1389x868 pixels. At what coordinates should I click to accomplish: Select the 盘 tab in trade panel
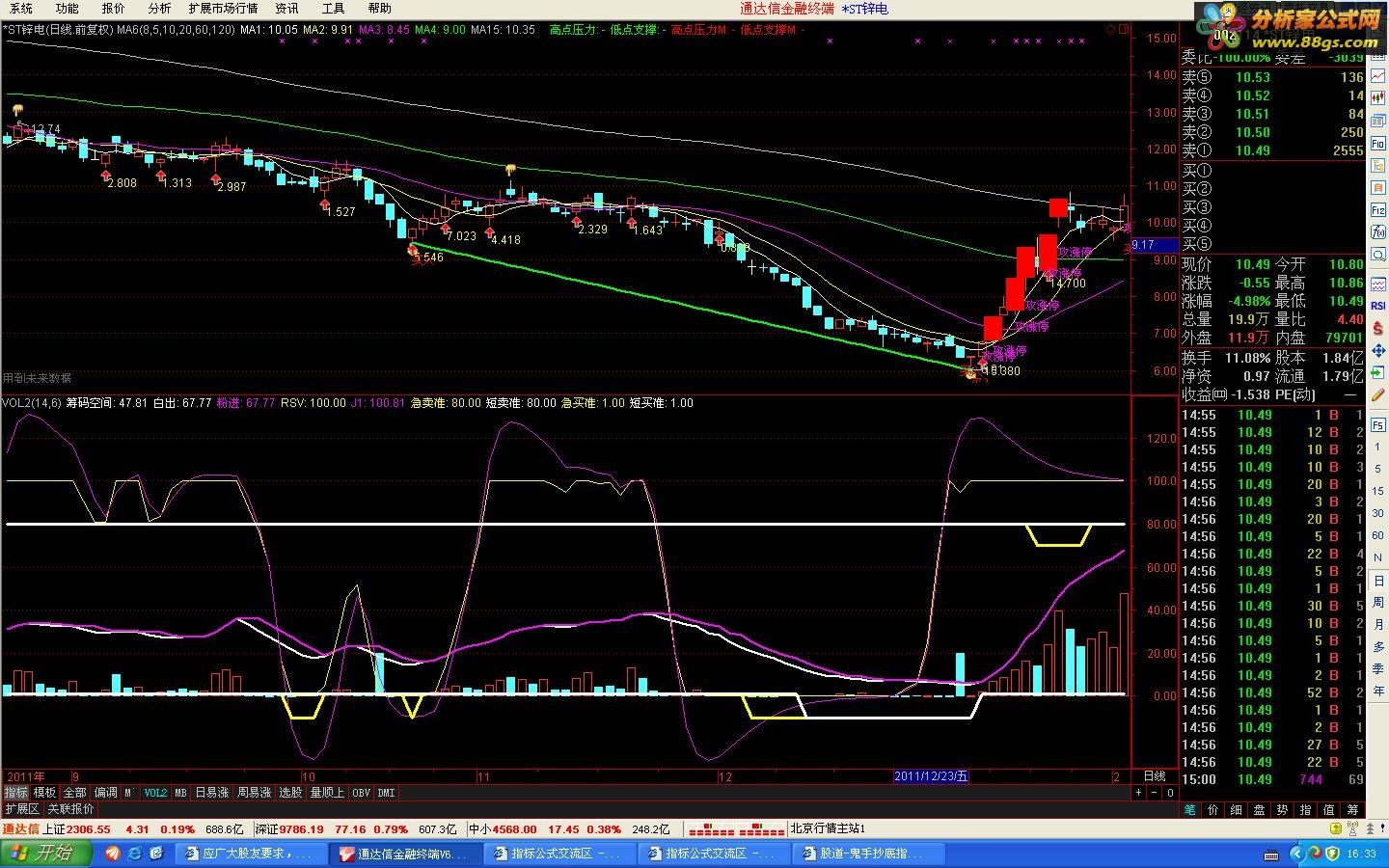(1260, 809)
